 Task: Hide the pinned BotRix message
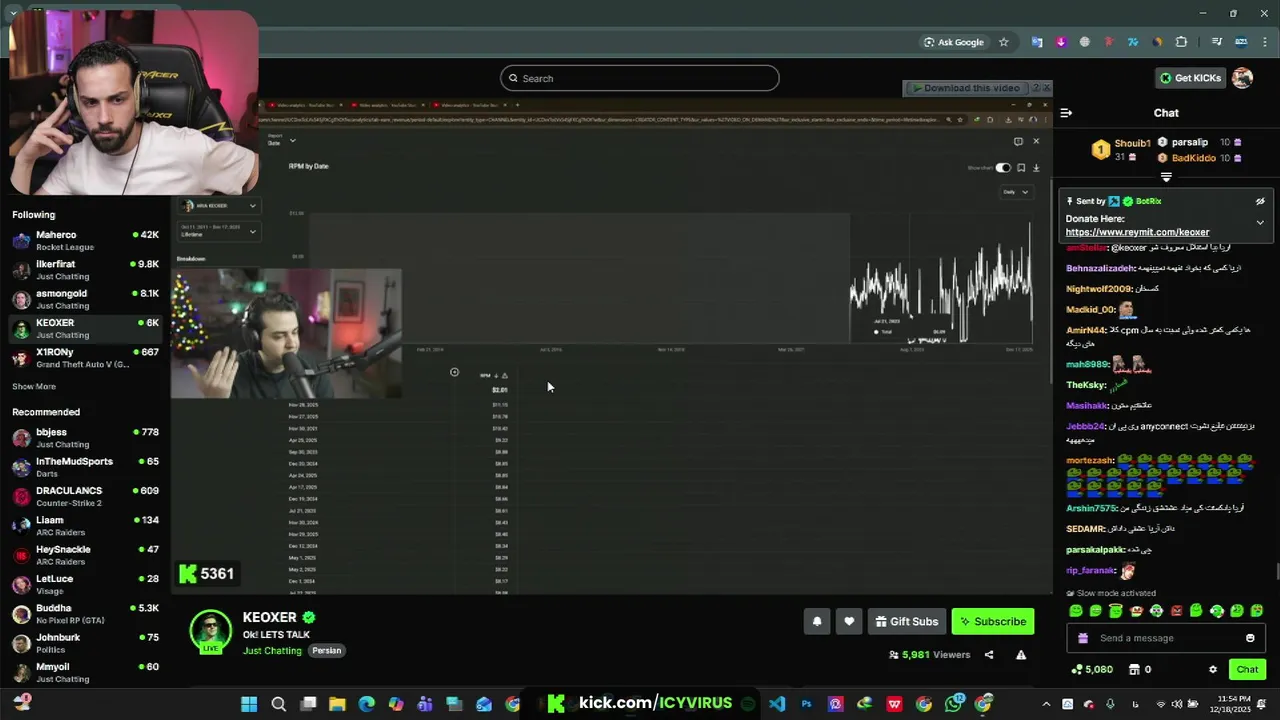[1260, 201]
